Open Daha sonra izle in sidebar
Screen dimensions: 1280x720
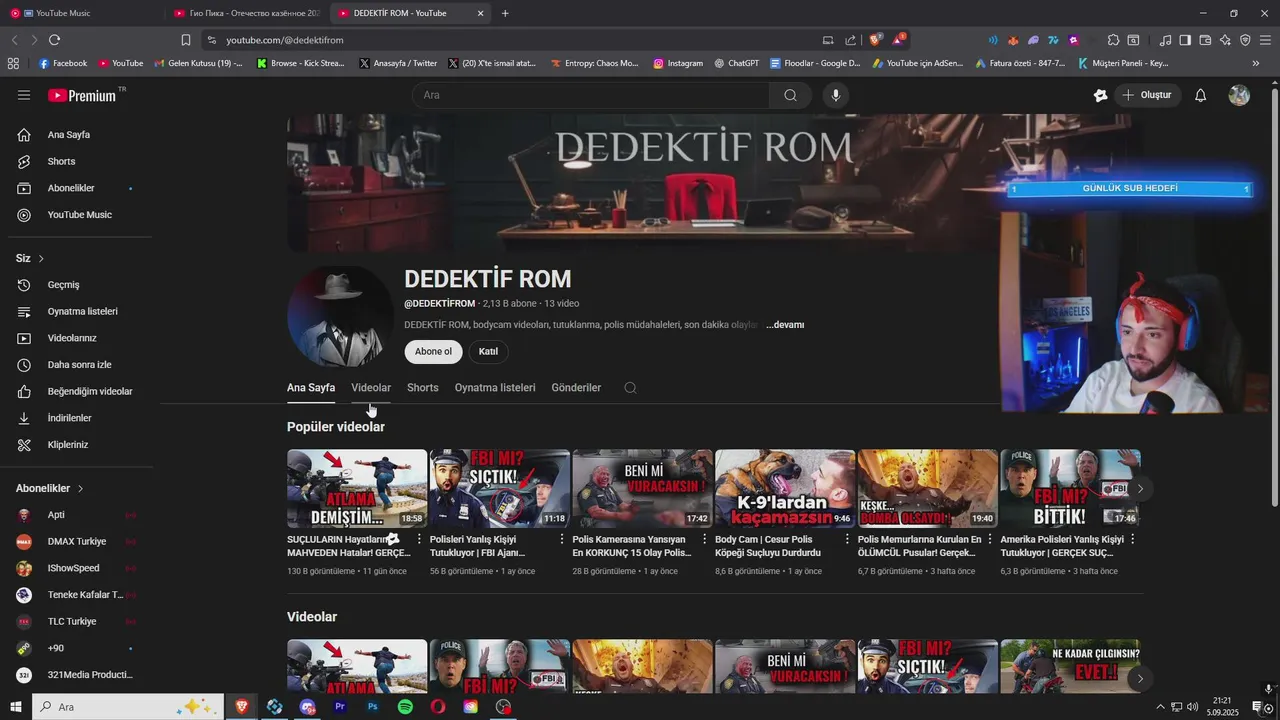[80, 365]
